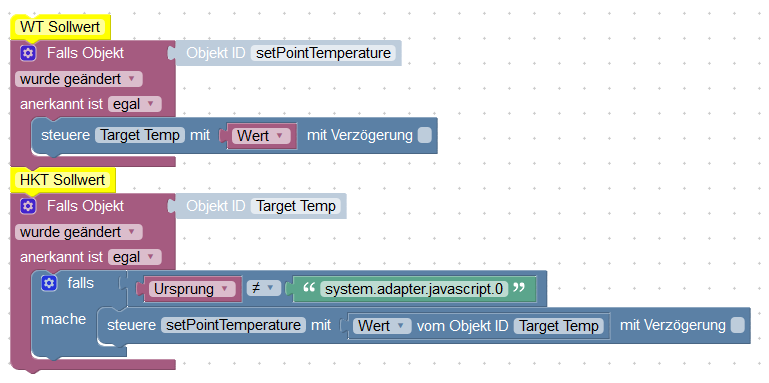769x383 pixels.
Task: Click the opening quote icon of text block
Action: pyautogui.click(x=308, y=289)
